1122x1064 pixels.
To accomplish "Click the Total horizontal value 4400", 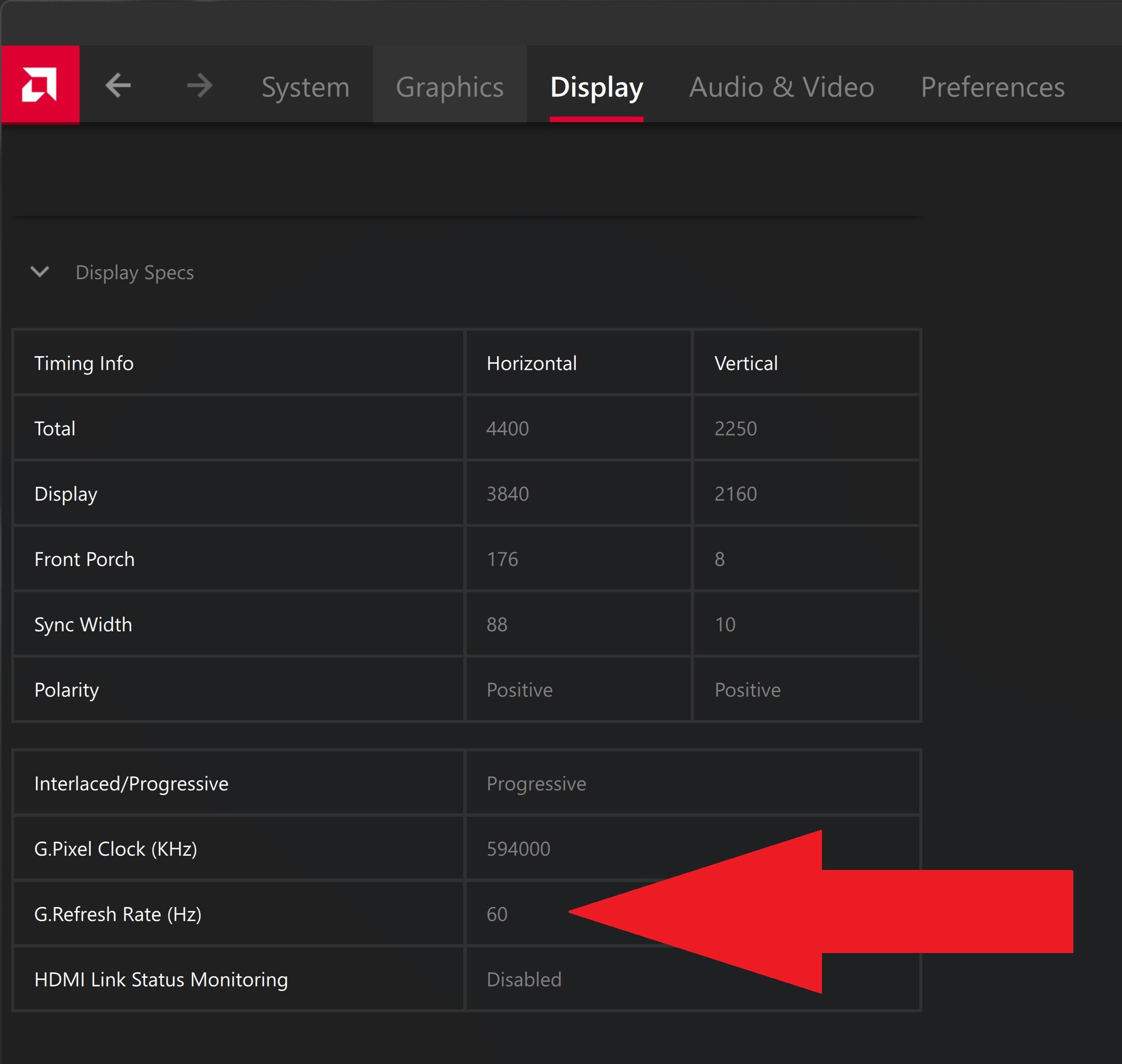I will 507,428.
